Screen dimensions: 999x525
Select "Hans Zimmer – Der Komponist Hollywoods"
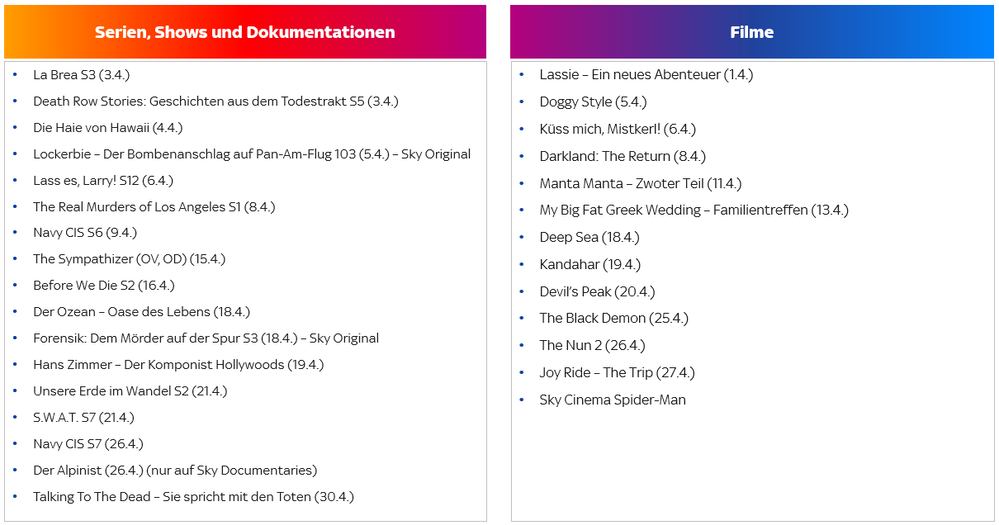178,365
